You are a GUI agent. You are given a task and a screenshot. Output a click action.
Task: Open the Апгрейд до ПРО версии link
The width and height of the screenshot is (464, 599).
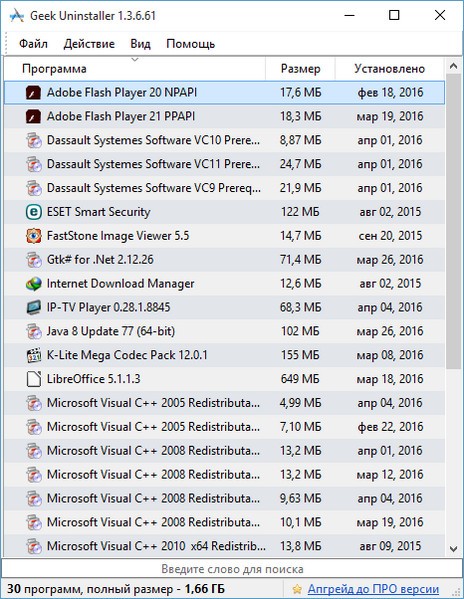tap(373, 589)
